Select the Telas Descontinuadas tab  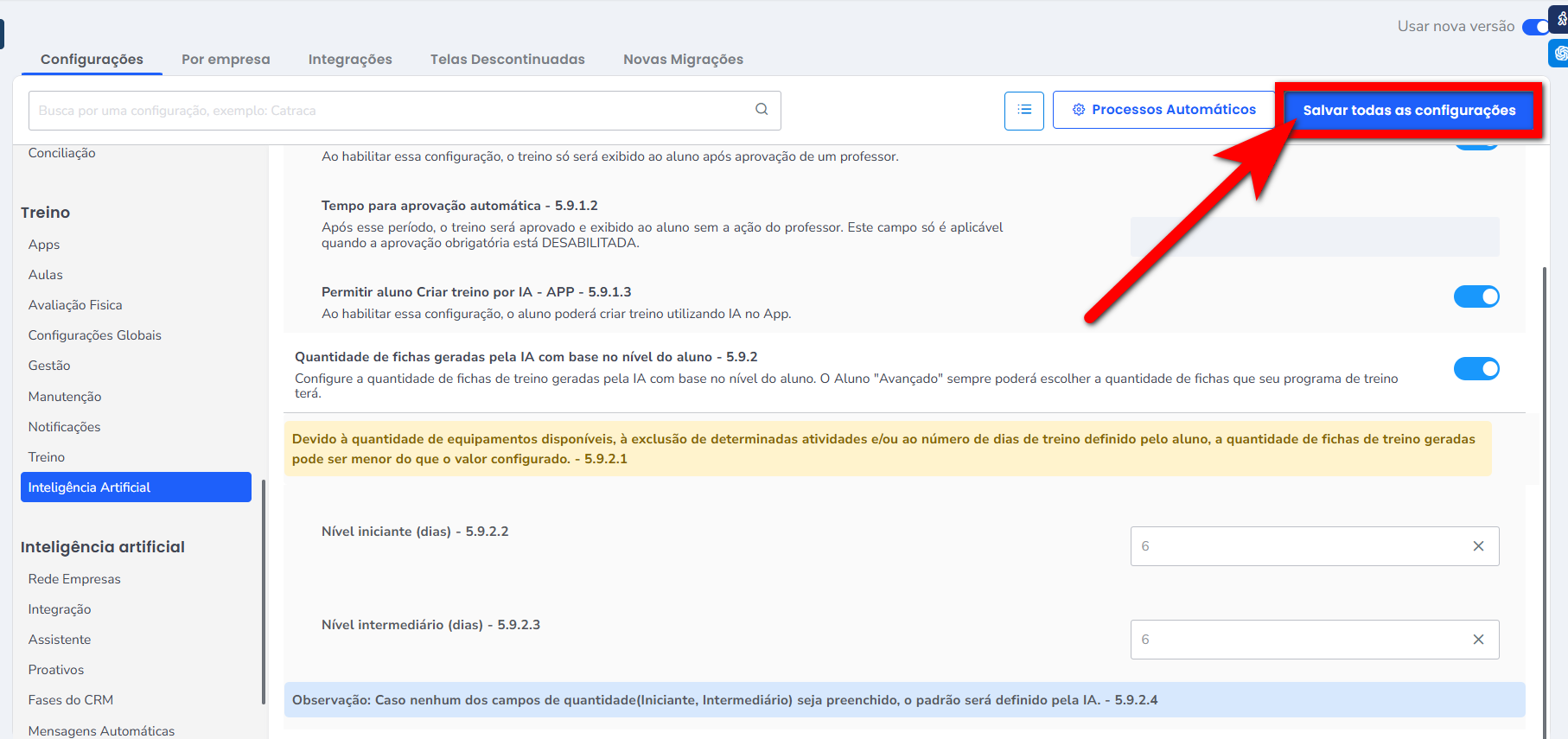[x=507, y=59]
